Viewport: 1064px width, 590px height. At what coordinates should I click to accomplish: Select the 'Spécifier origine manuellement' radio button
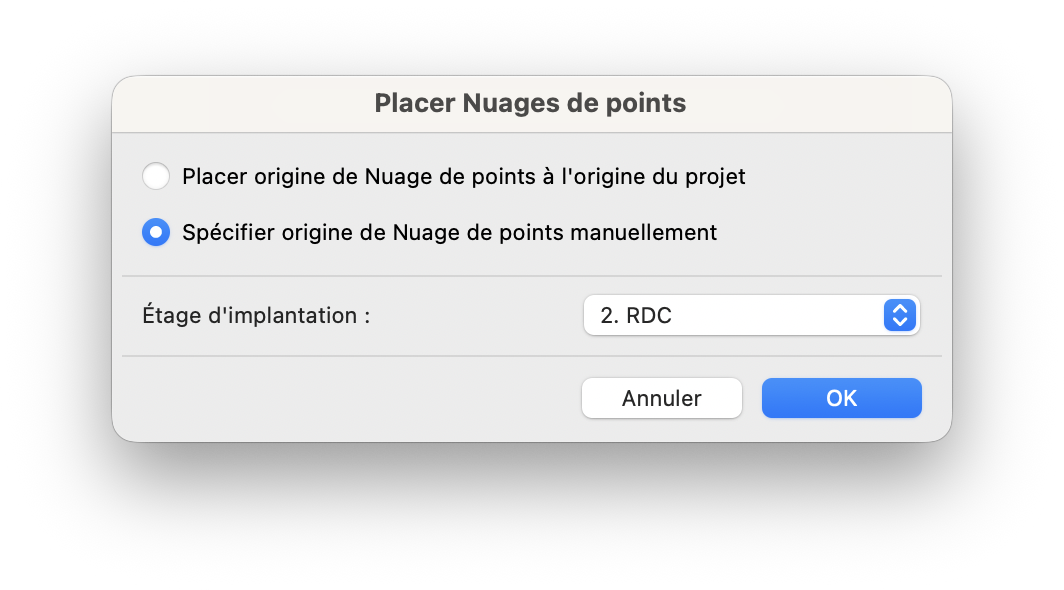[156, 232]
